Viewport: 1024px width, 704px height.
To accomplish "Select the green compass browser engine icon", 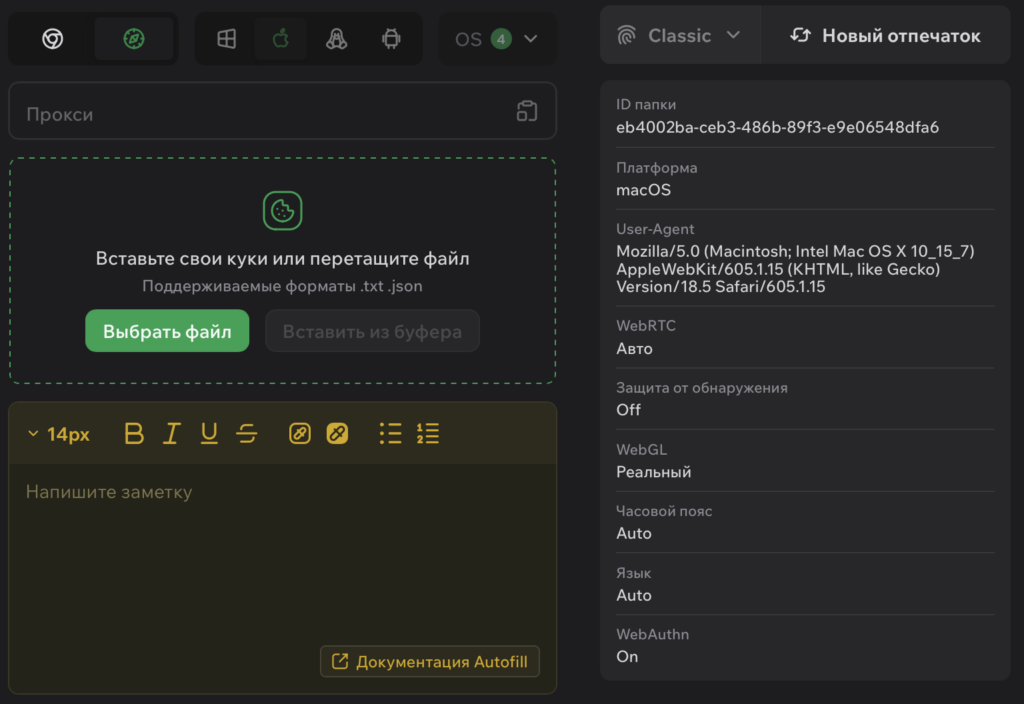I will tap(134, 39).
